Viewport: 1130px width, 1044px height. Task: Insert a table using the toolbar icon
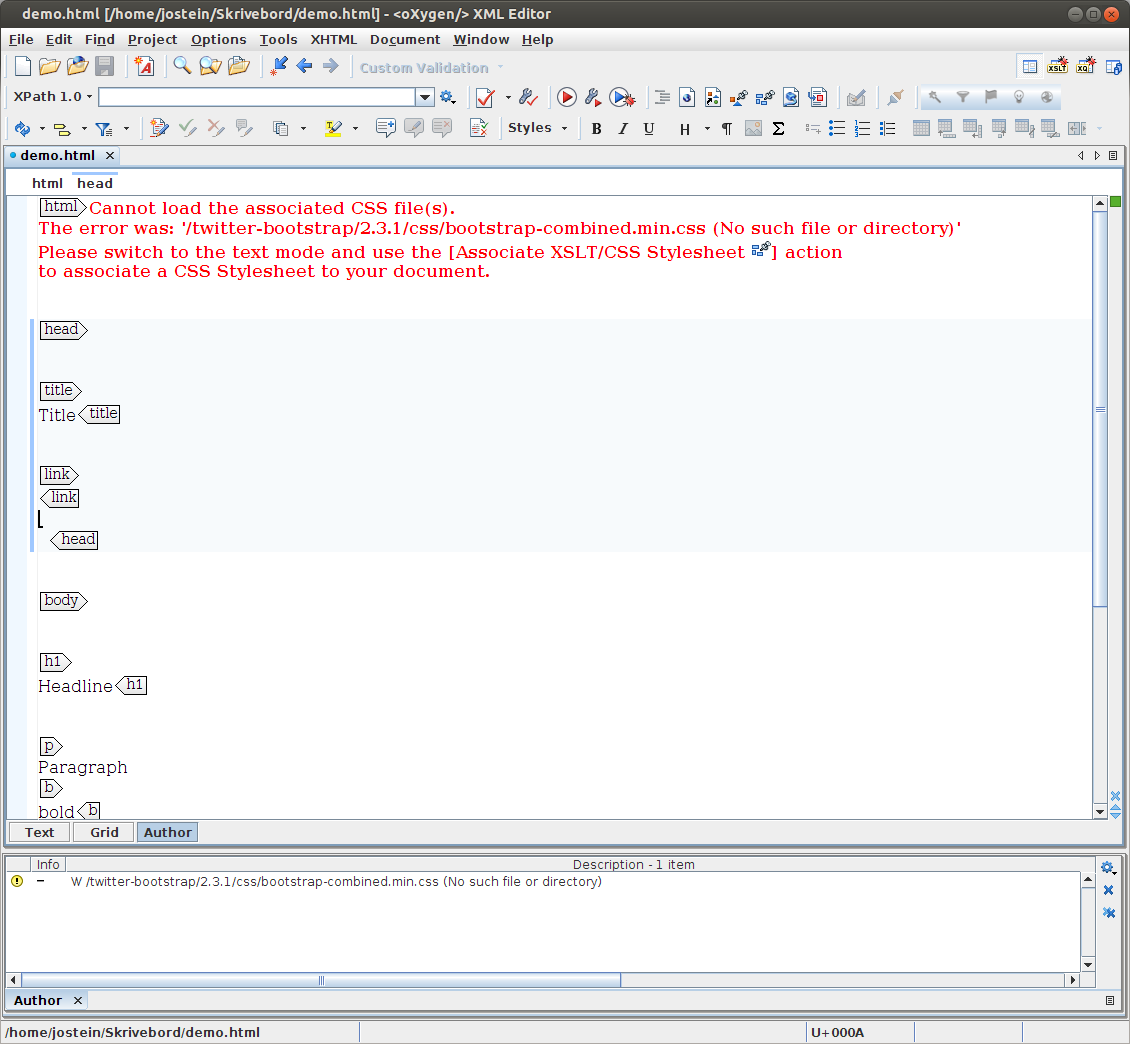tap(921, 129)
